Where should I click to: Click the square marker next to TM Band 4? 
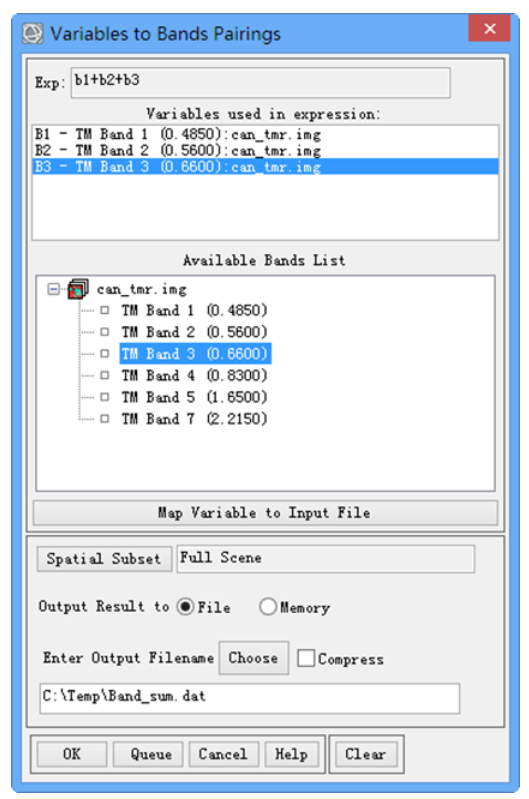[104, 375]
